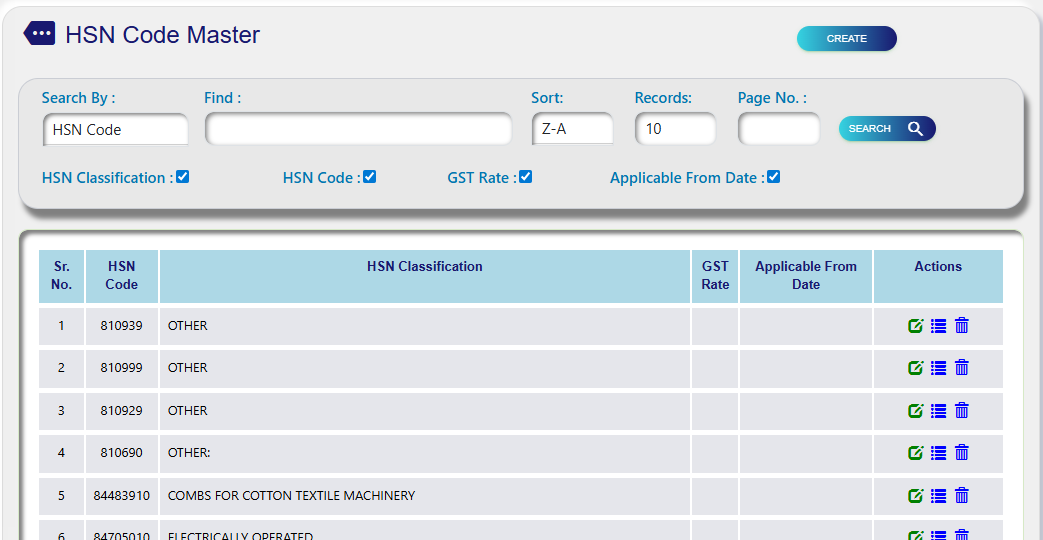
Task: Delete the COMBS FOR COTTON TEXTILE MACHINERY row
Action: pyautogui.click(x=962, y=495)
